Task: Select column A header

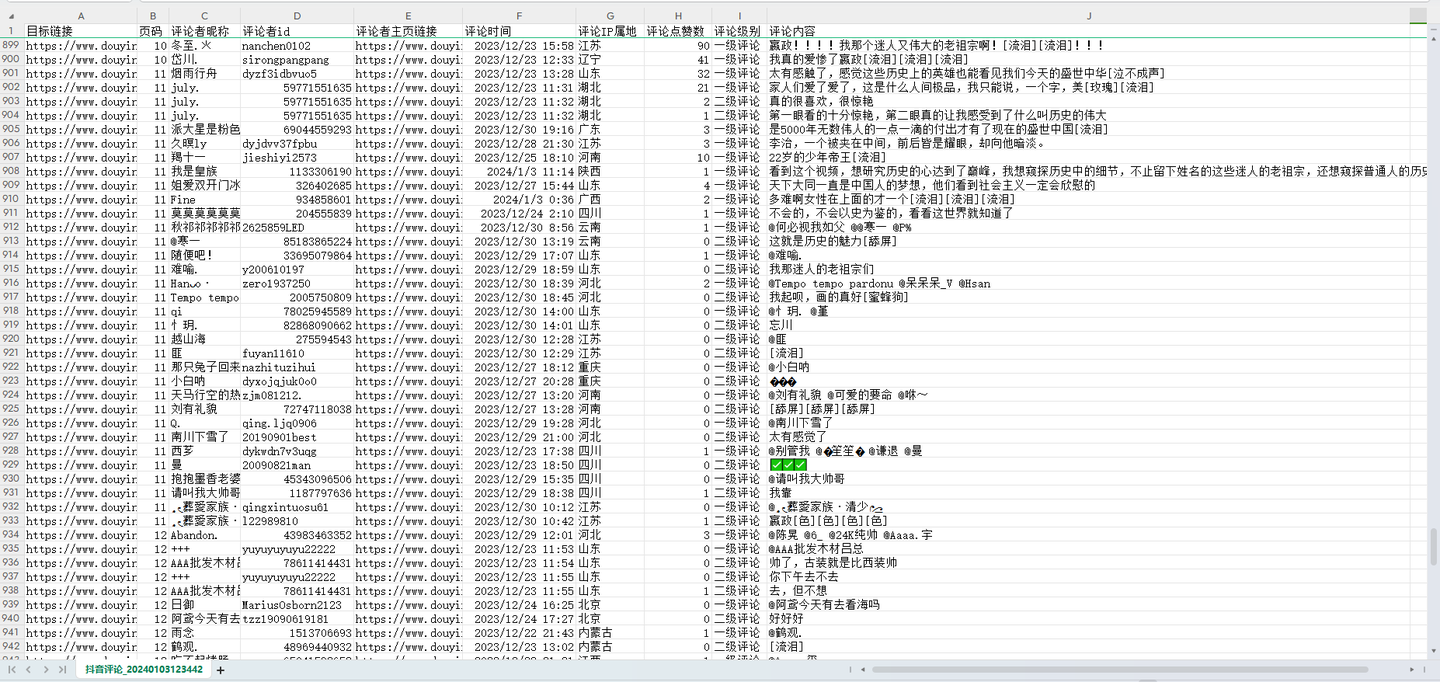Action: click(81, 16)
